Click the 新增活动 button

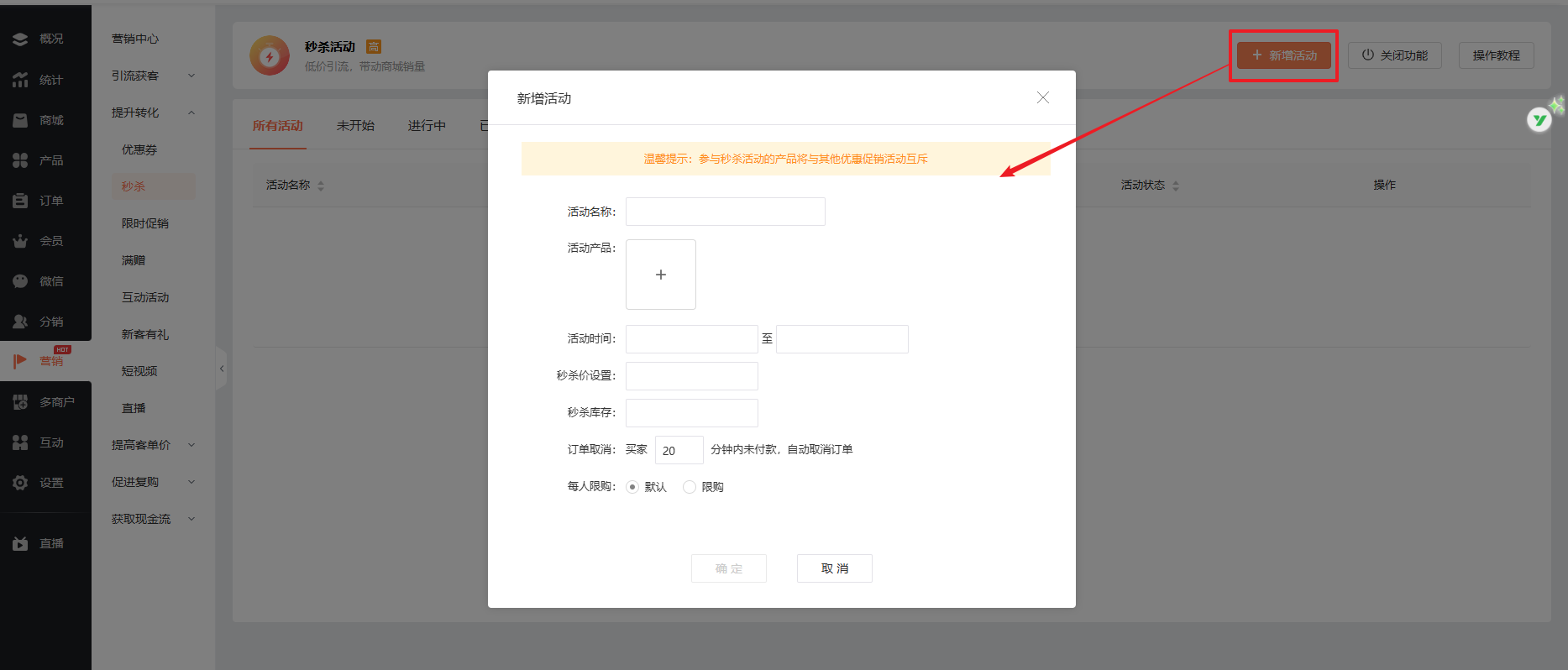click(1284, 55)
